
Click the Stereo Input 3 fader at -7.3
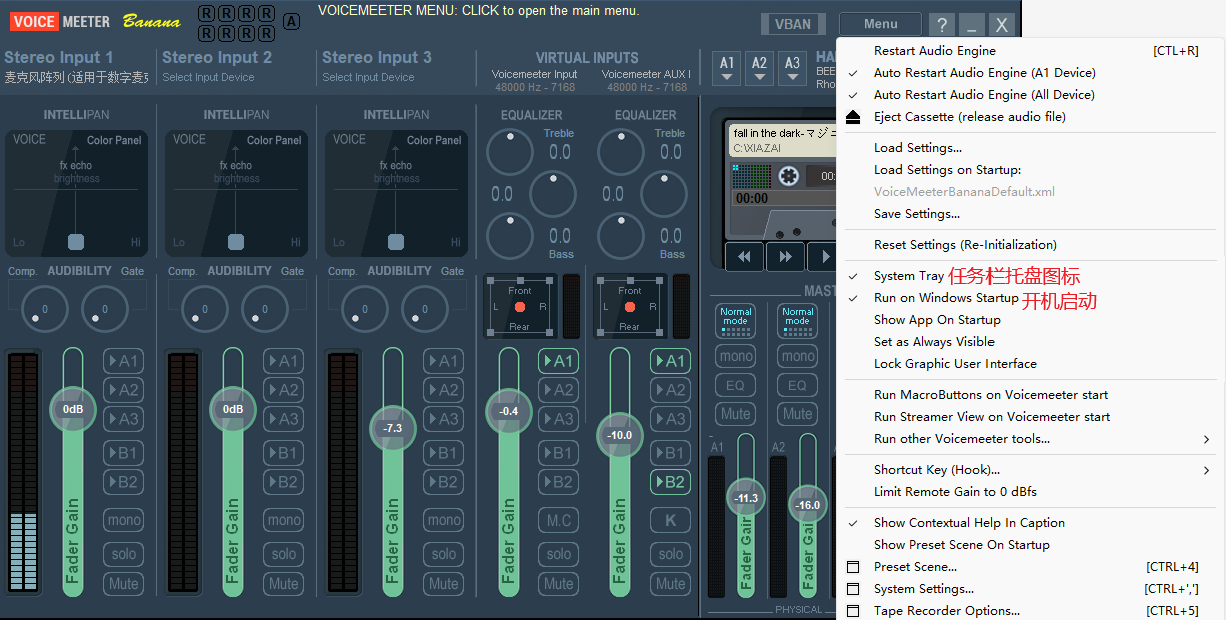[x=393, y=427]
